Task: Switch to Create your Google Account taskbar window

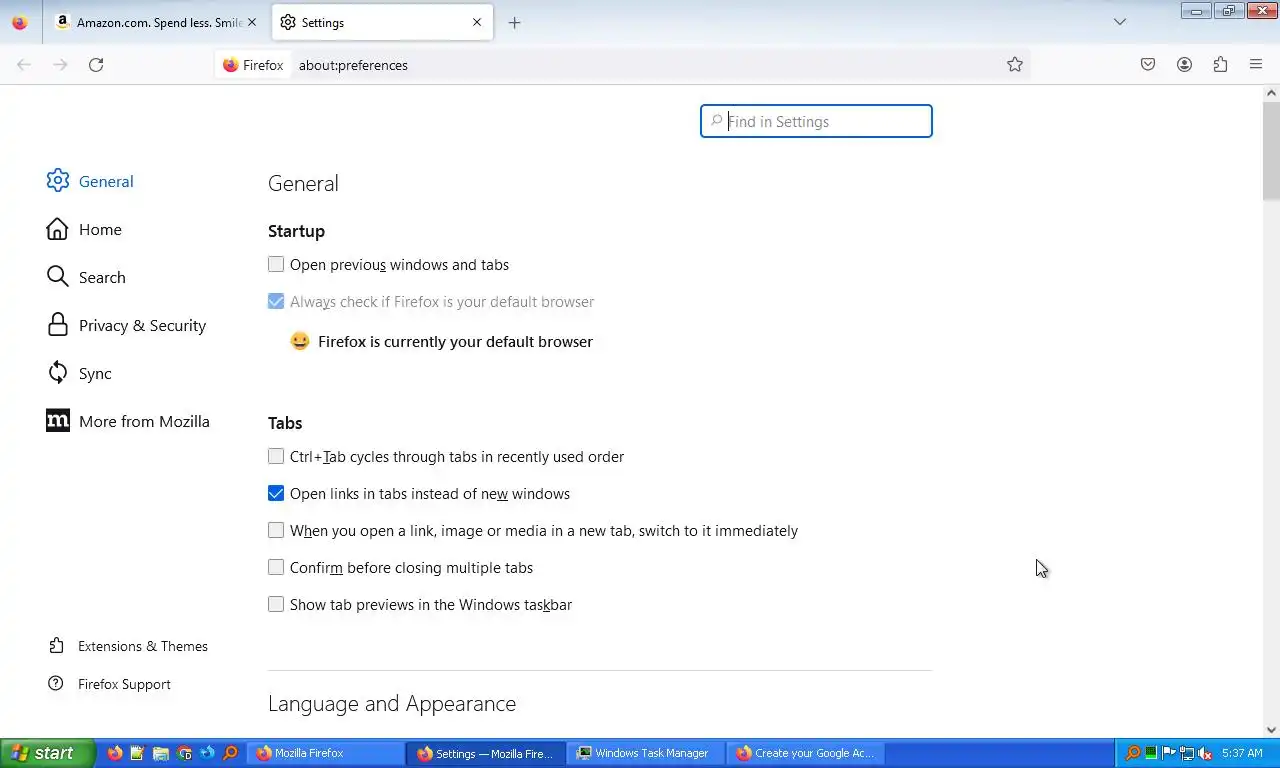Action: point(806,753)
